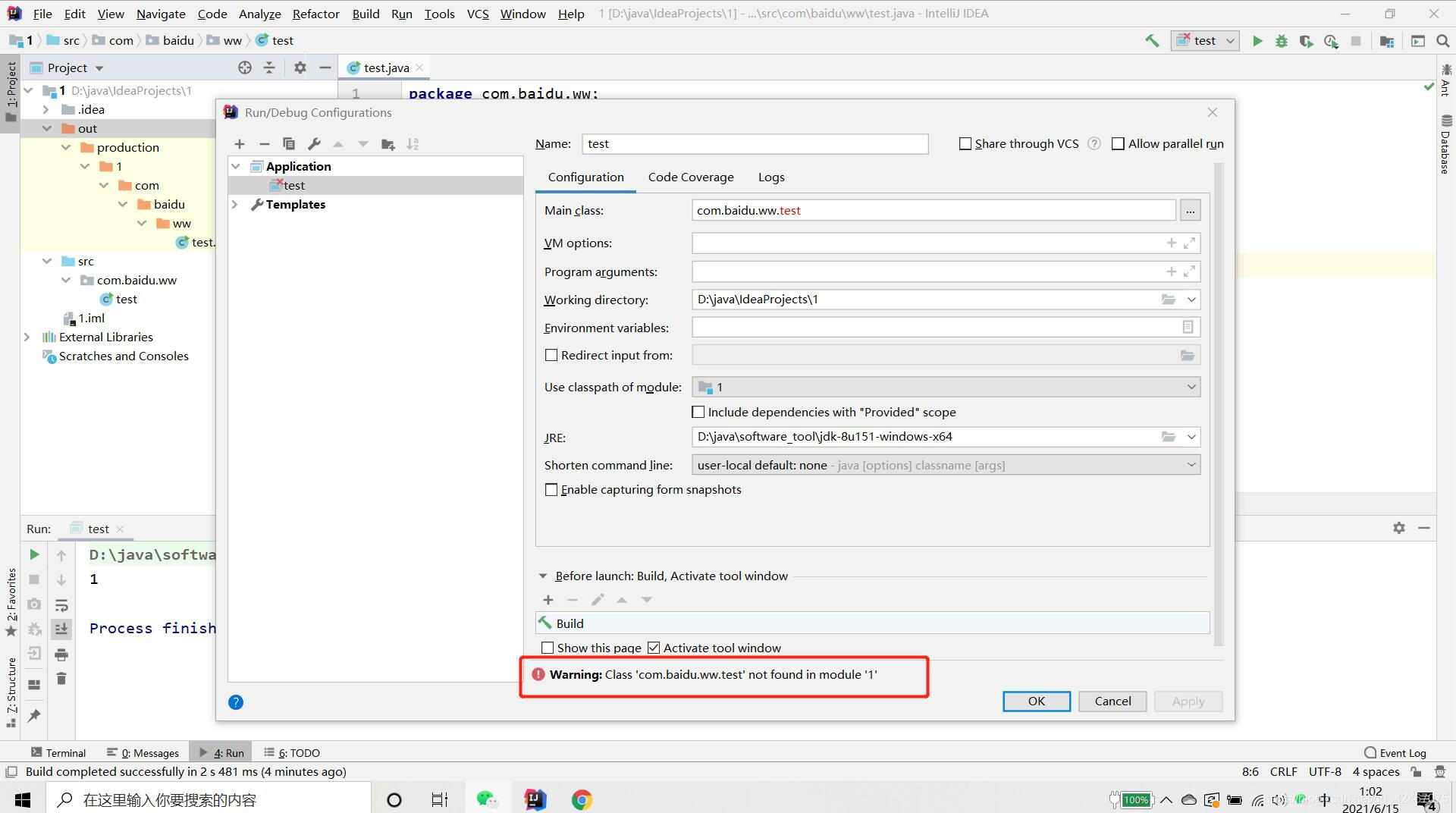Open Project panel settings gear
1456x813 pixels.
point(300,67)
